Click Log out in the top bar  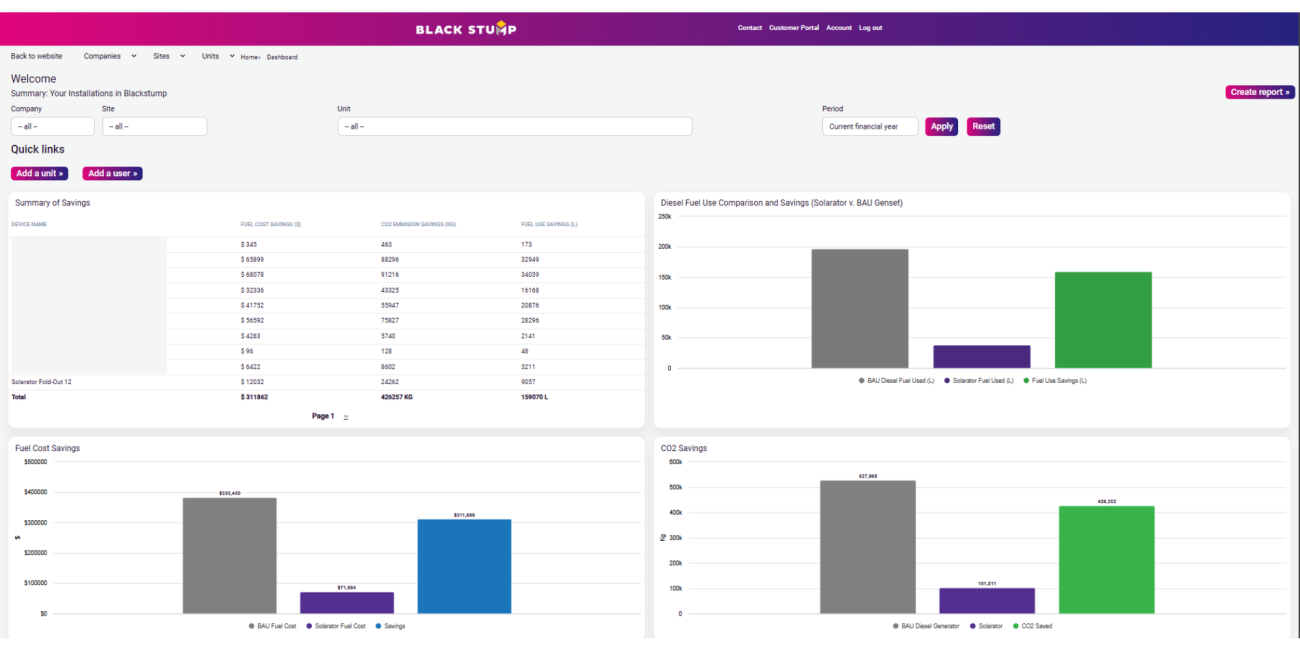870,27
